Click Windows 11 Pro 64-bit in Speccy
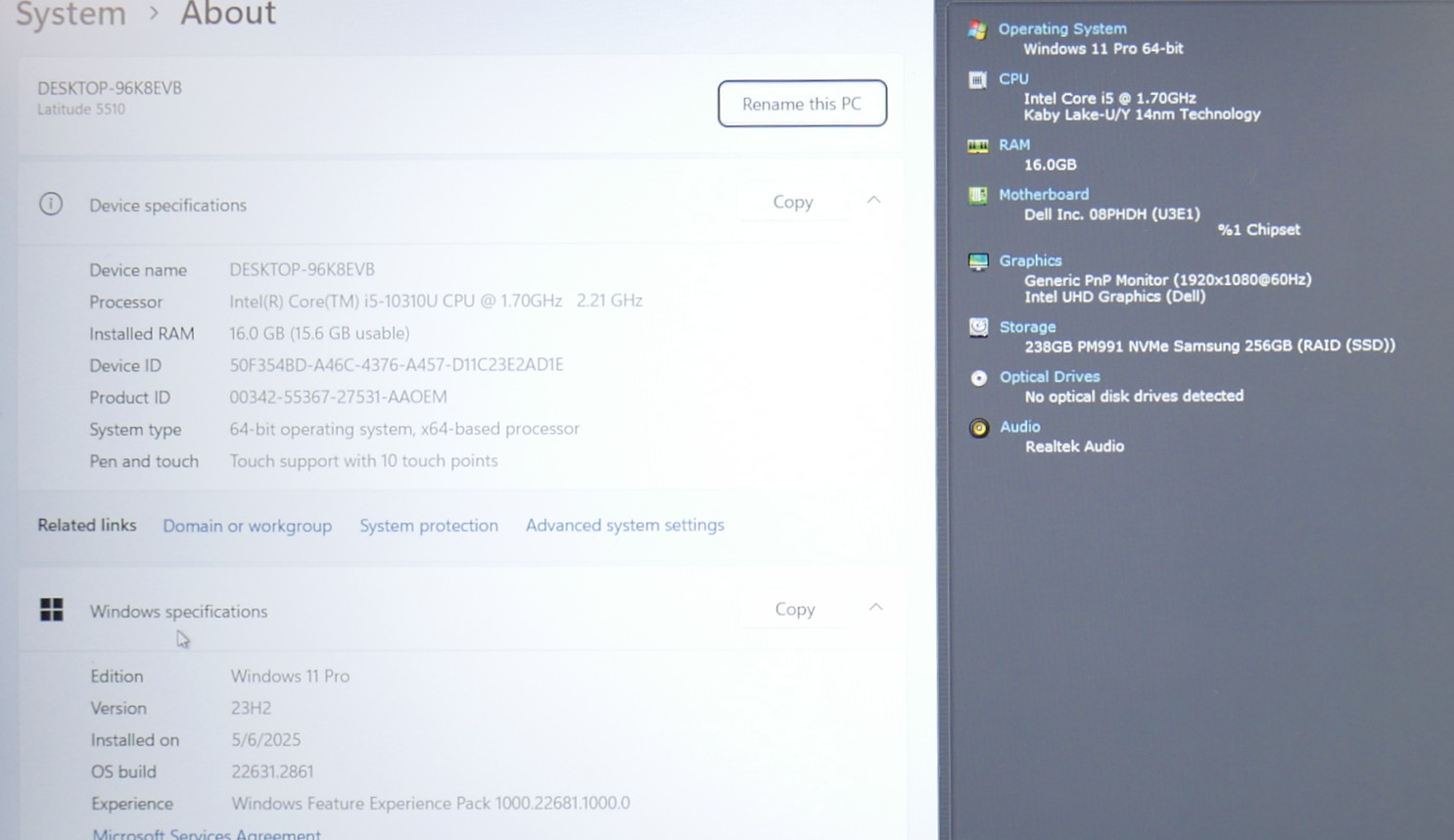1454x840 pixels. 1103,48
